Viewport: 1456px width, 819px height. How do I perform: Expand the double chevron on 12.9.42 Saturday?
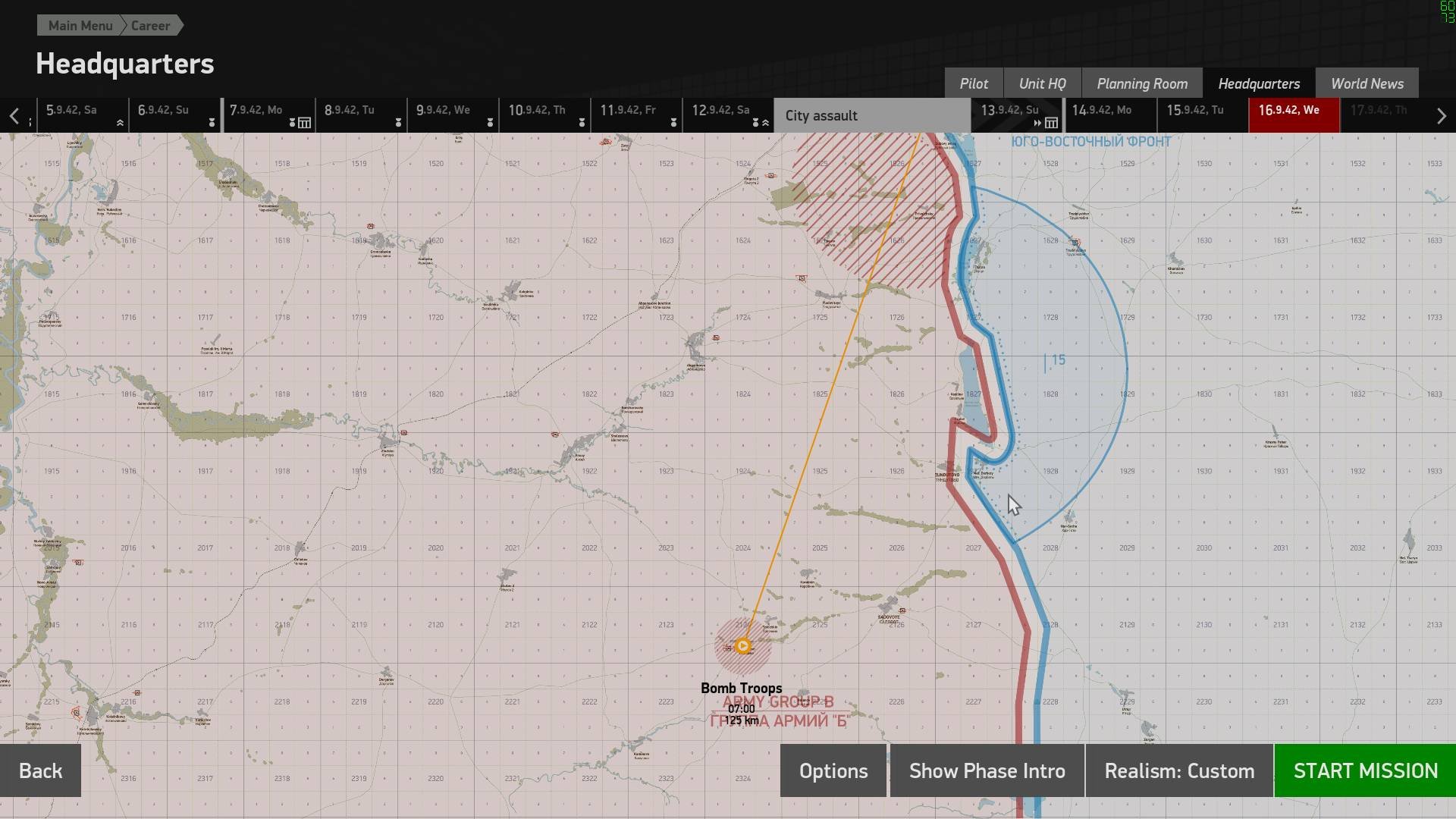pyautogui.click(x=765, y=123)
